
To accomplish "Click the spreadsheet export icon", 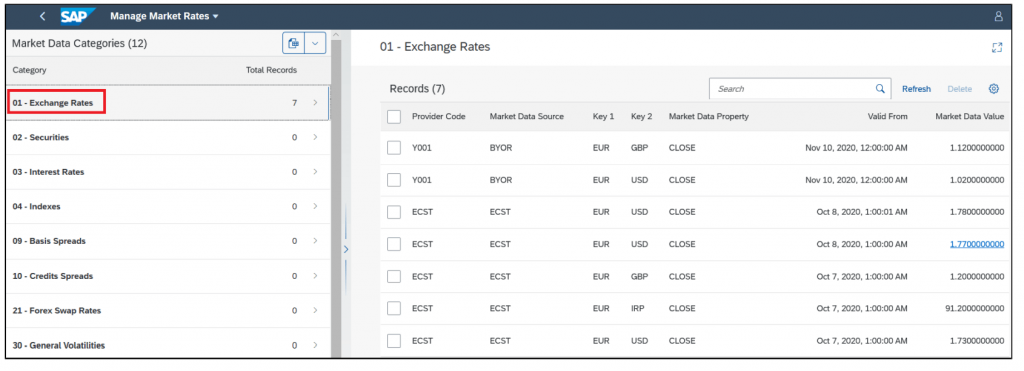I will pyautogui.click(x=294, y=43).
